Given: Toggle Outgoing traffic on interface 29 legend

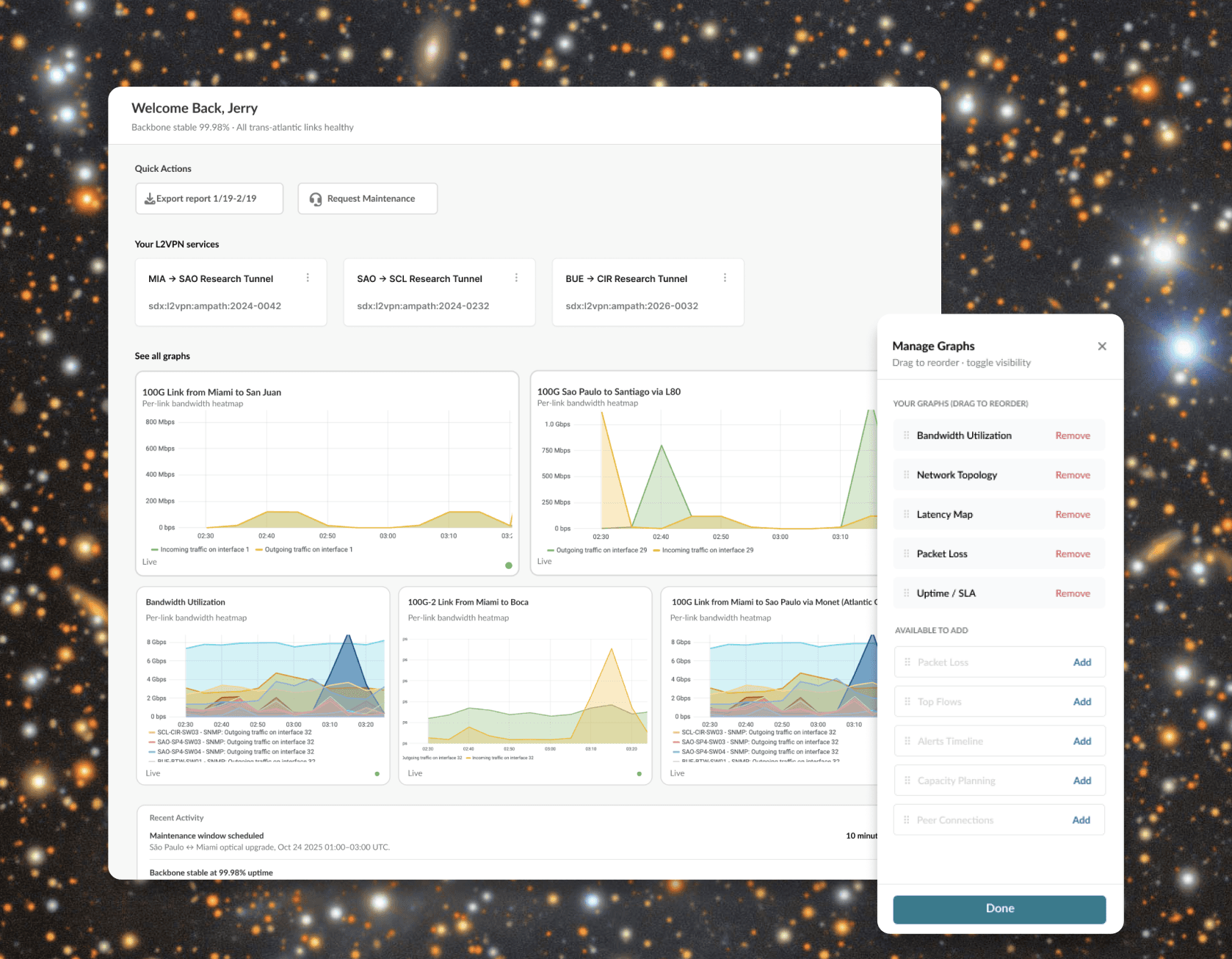Looking at the screenshot, I should [x=597, y=551].
